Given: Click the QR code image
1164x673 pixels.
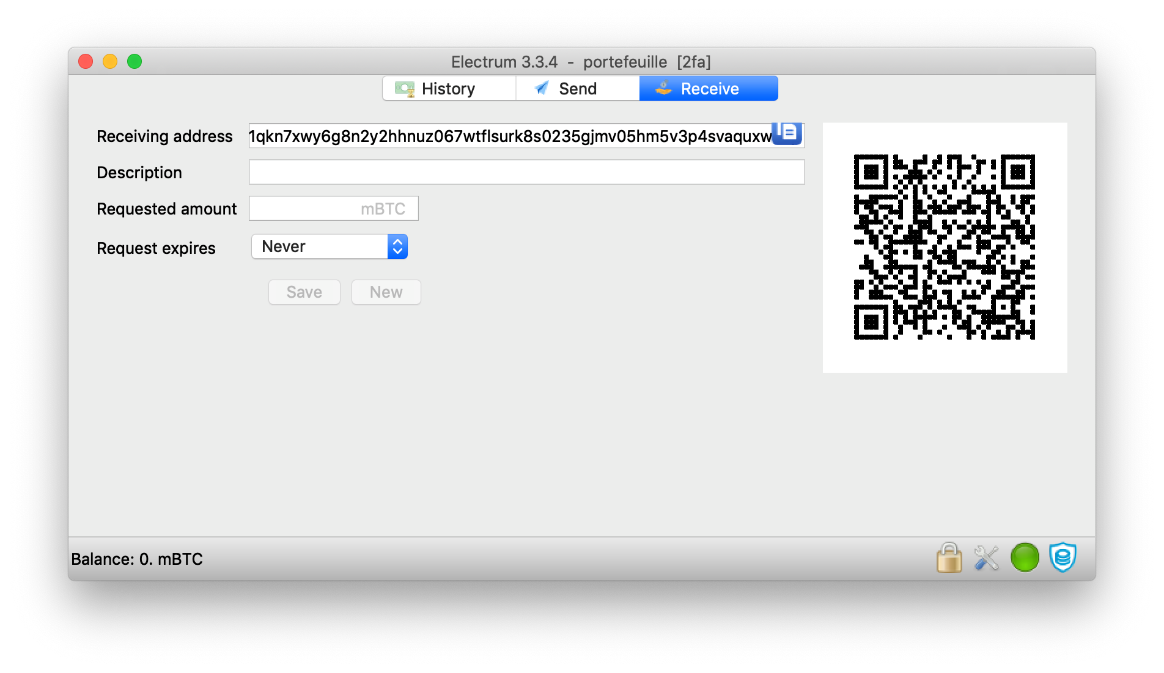Looking at the screenshot, I should coord(944,247).
